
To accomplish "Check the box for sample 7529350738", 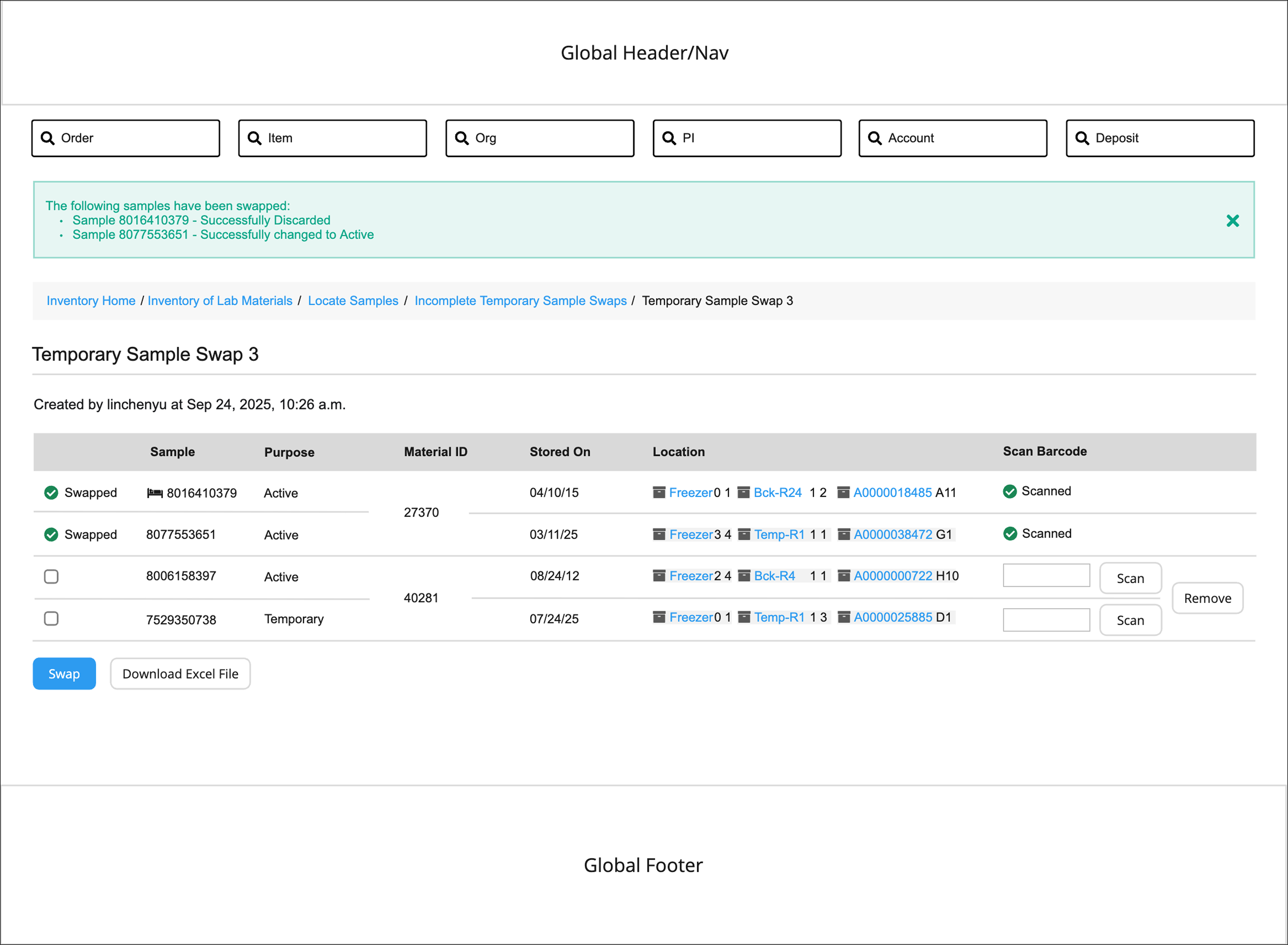I will 51,618.
